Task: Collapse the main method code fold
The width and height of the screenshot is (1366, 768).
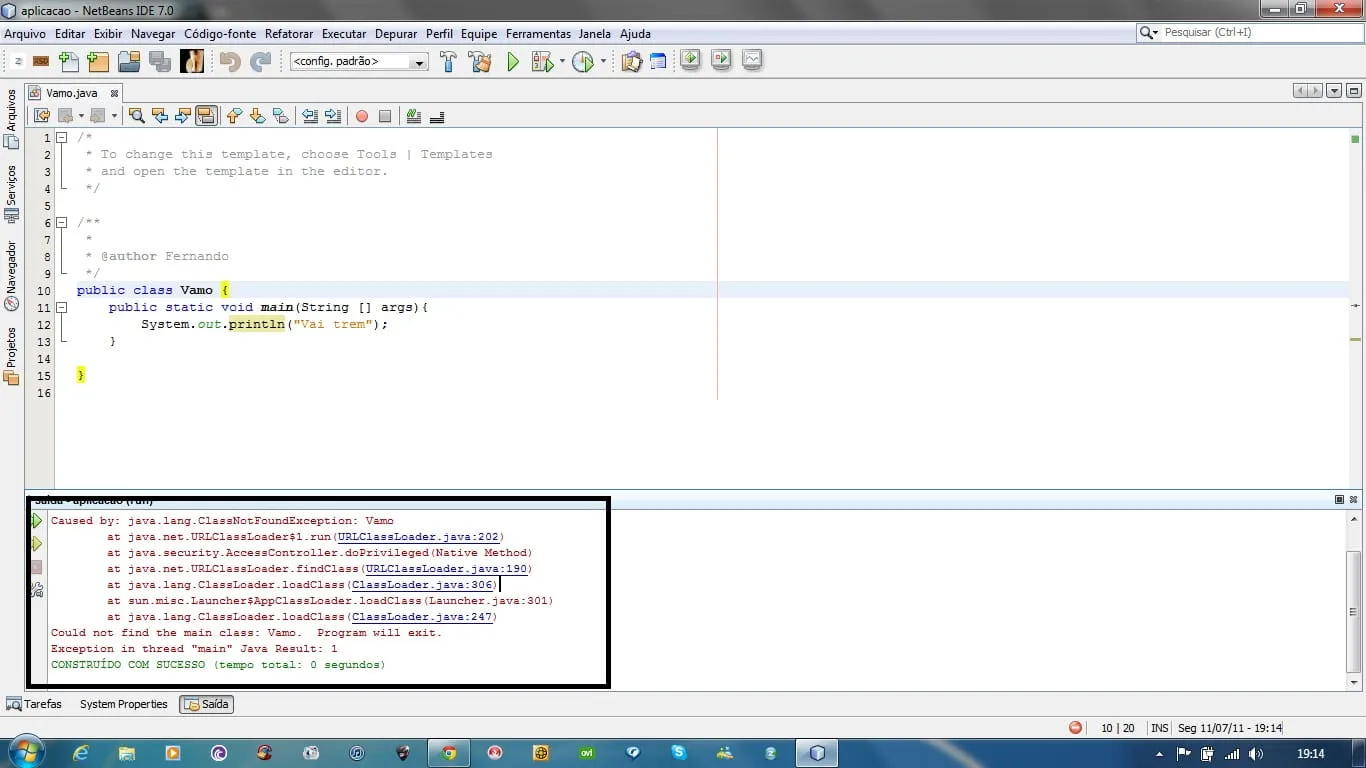Action: [62, 308]
